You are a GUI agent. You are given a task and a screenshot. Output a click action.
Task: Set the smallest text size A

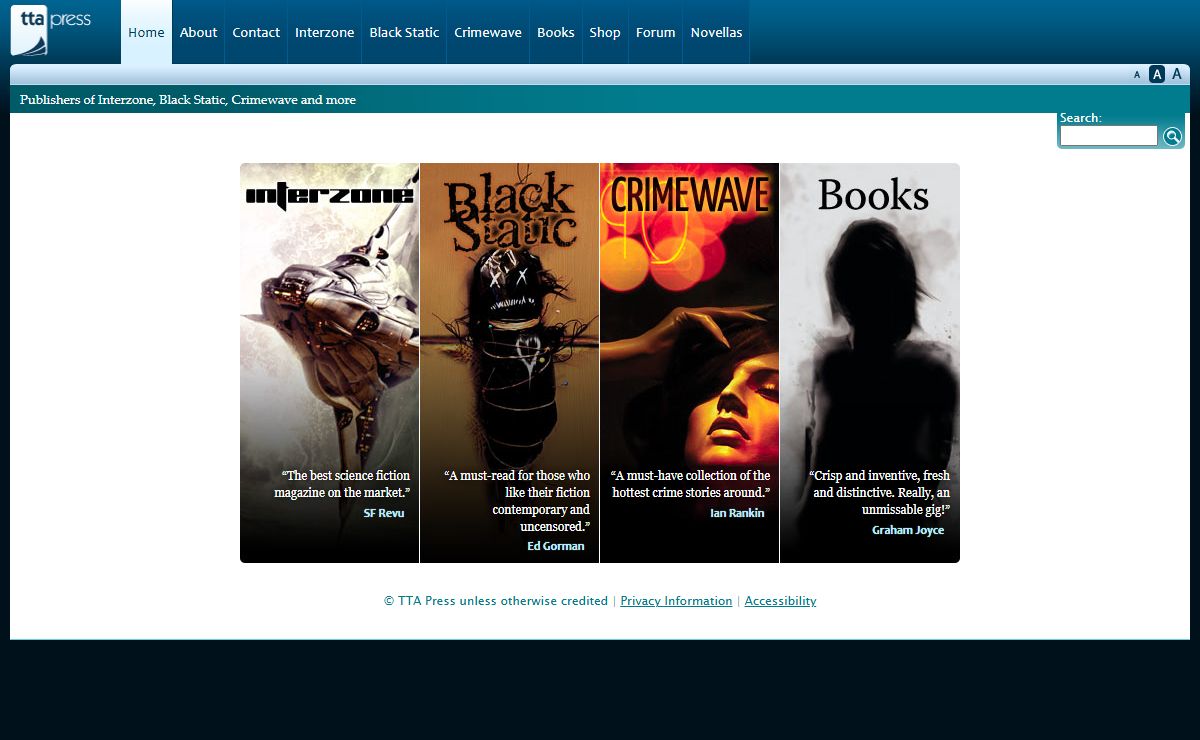(1137, 75)
